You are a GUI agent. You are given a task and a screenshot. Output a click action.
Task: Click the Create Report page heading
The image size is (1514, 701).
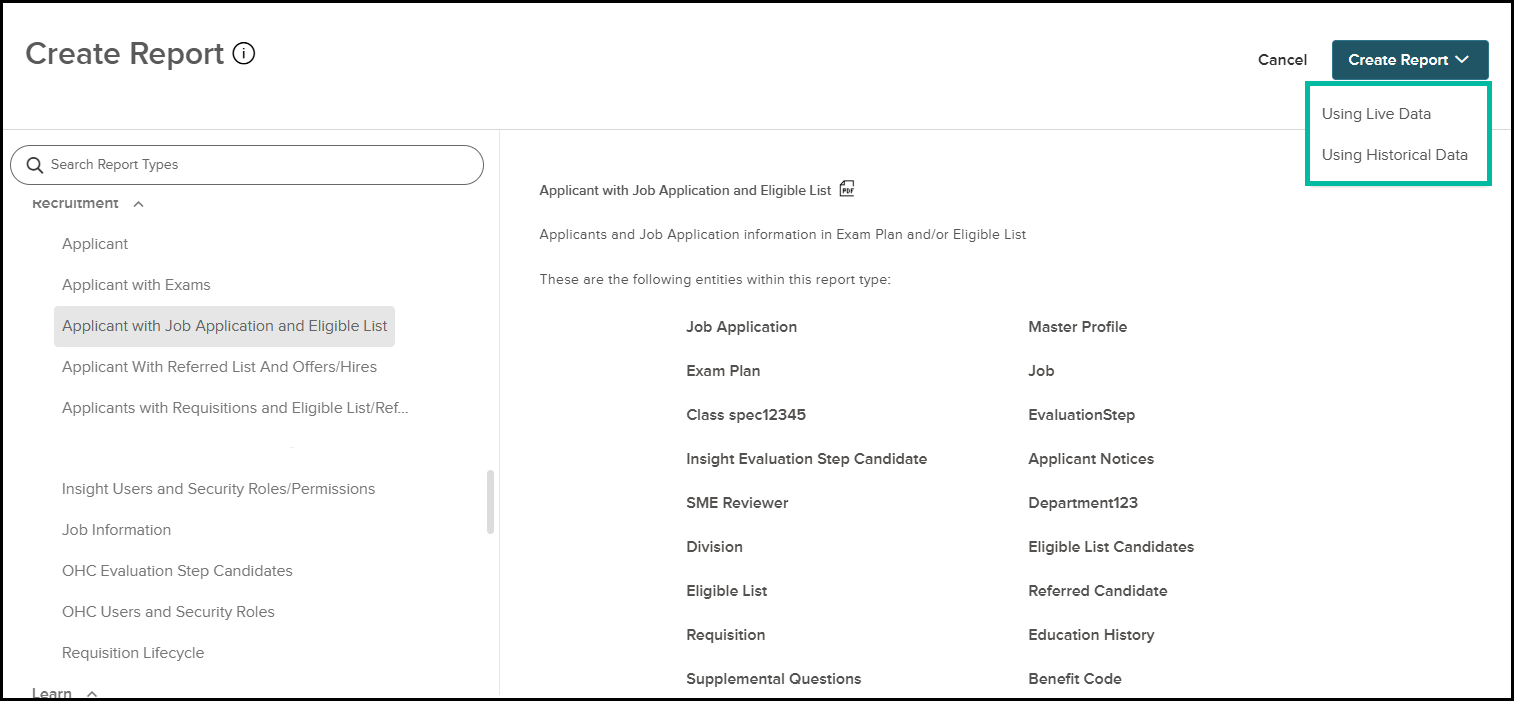coord(124,54)
